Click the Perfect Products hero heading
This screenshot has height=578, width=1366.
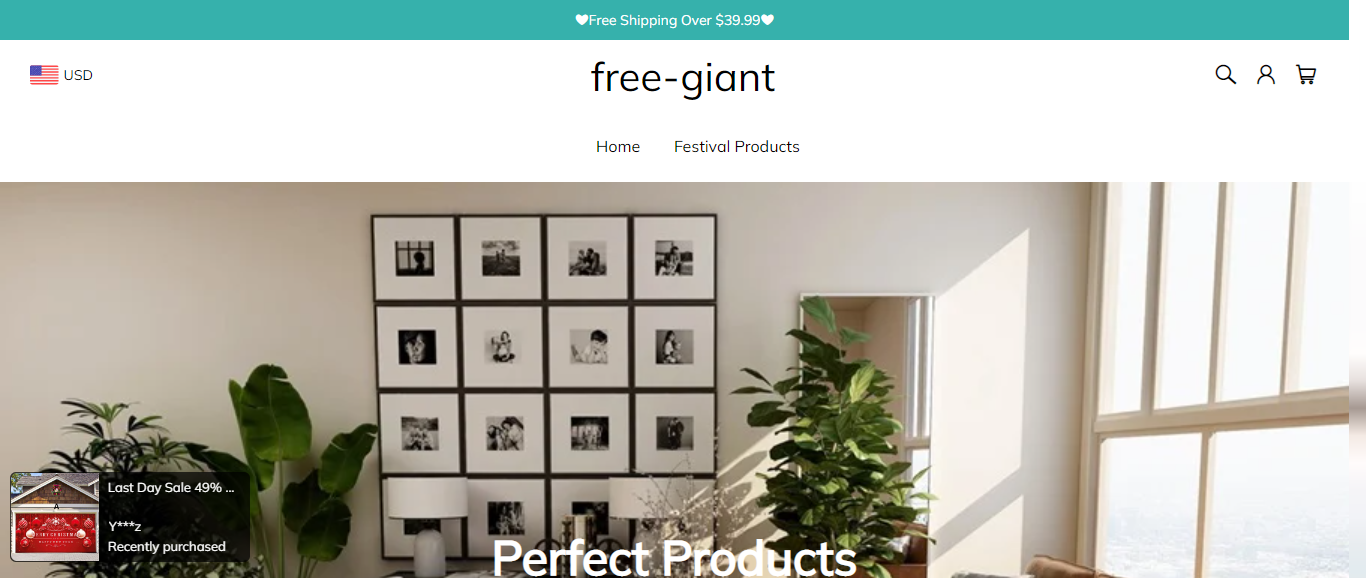(674, 557)
